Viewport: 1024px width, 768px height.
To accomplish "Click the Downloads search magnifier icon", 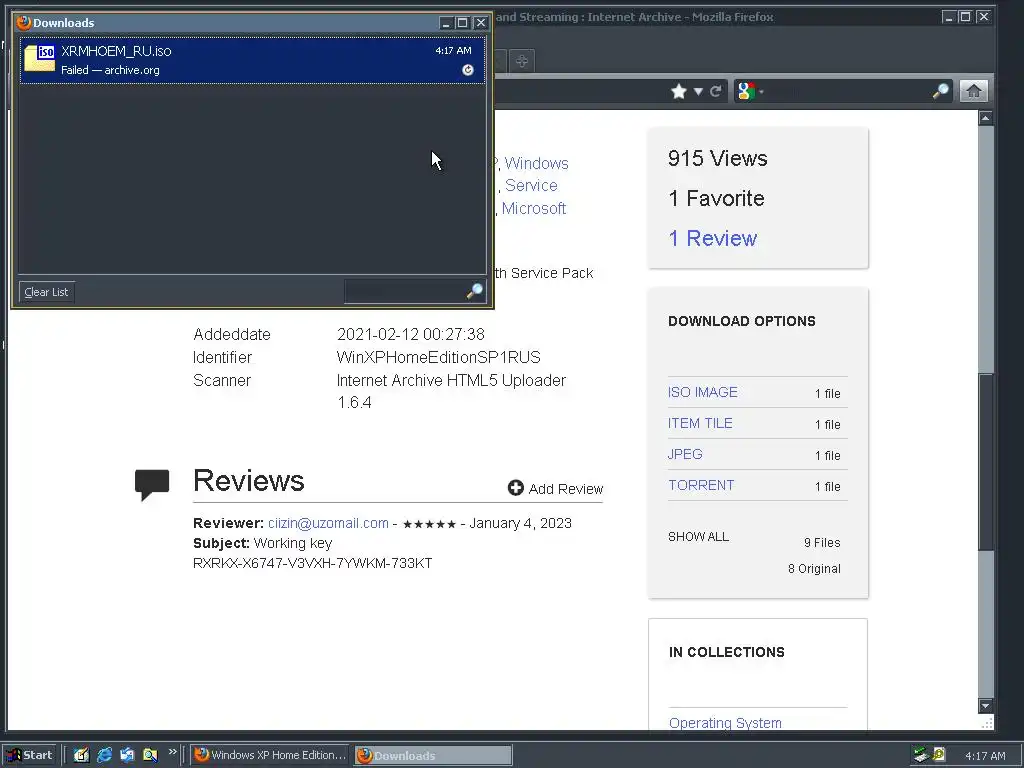I will [x=475, y=291].
